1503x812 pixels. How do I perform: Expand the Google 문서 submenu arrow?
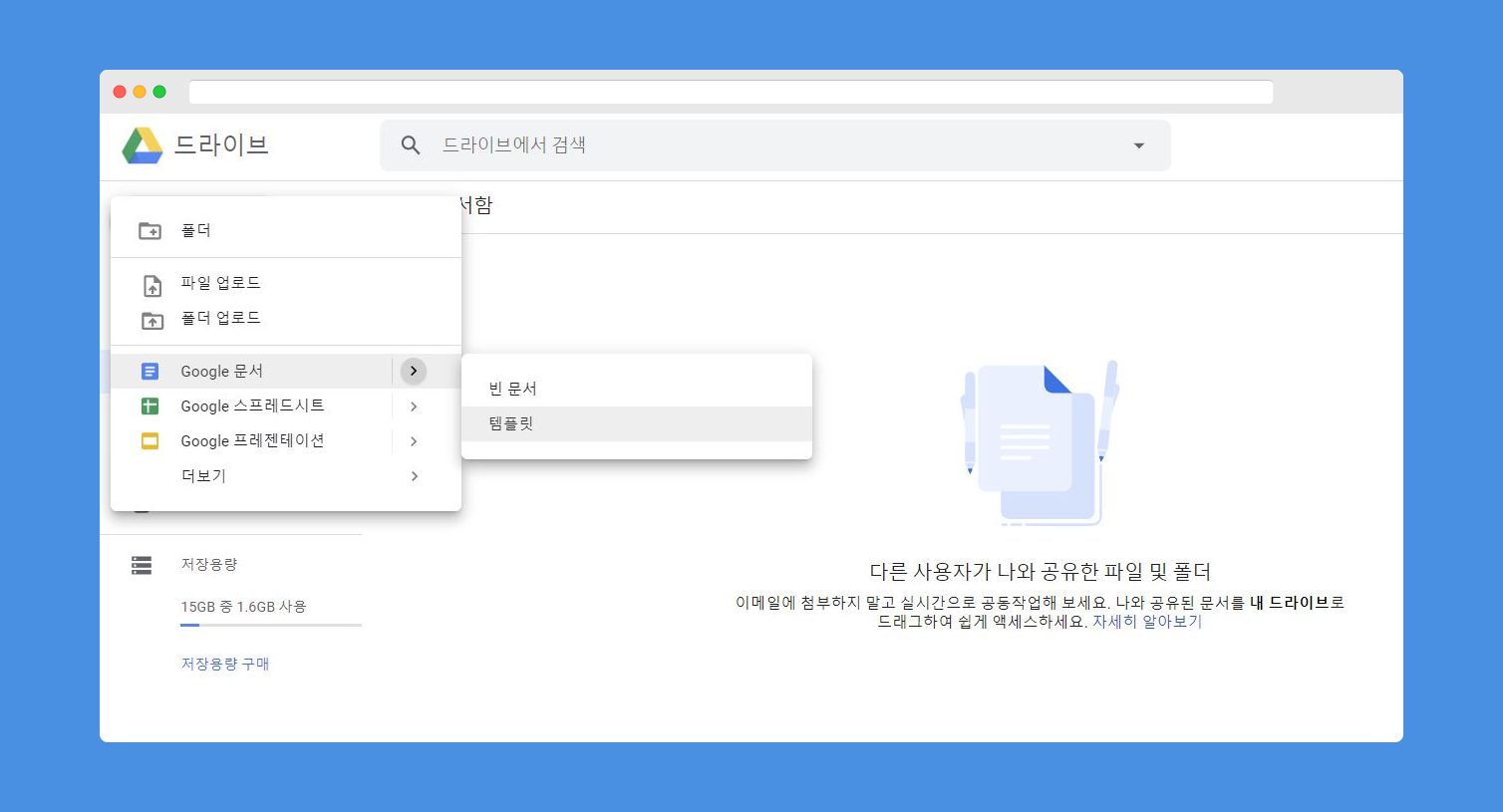click(x=414, y=371)
